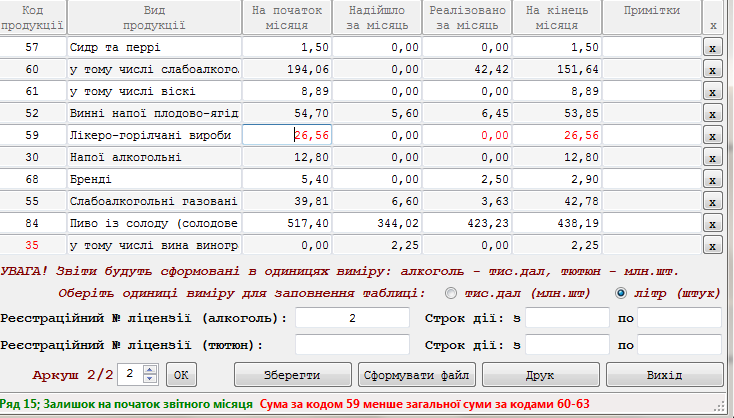
Task: Delete row 57 Сидр та перрі with x
Action: click(x=712, y=48)
